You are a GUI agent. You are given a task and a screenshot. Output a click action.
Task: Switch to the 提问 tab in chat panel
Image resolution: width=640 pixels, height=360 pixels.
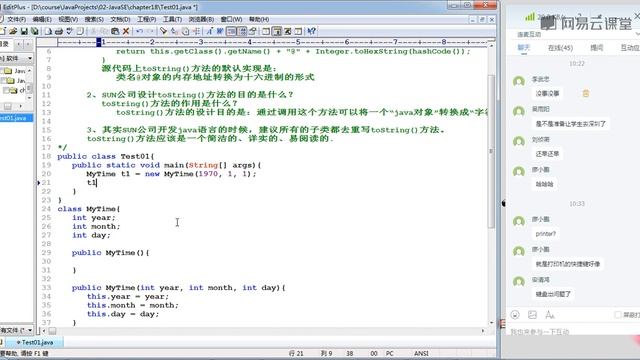click(596, 48)
